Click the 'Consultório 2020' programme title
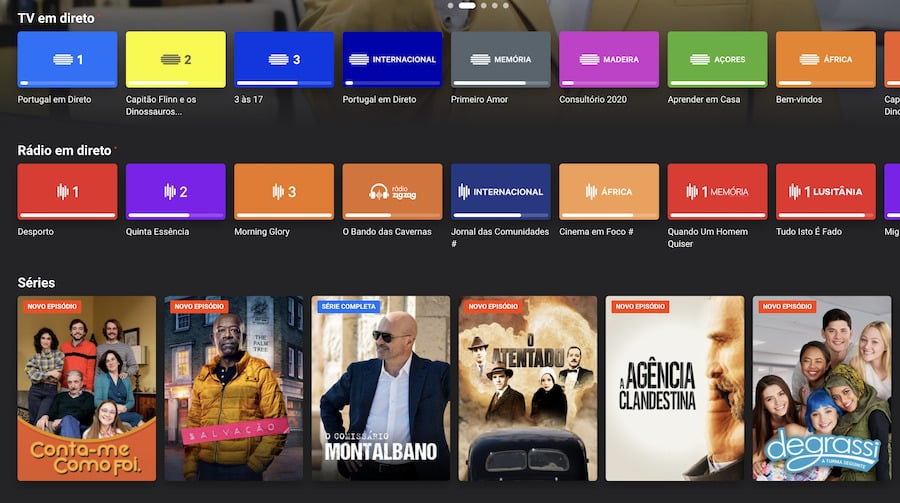This screenshot has width=900, height=503. (593, 99)
